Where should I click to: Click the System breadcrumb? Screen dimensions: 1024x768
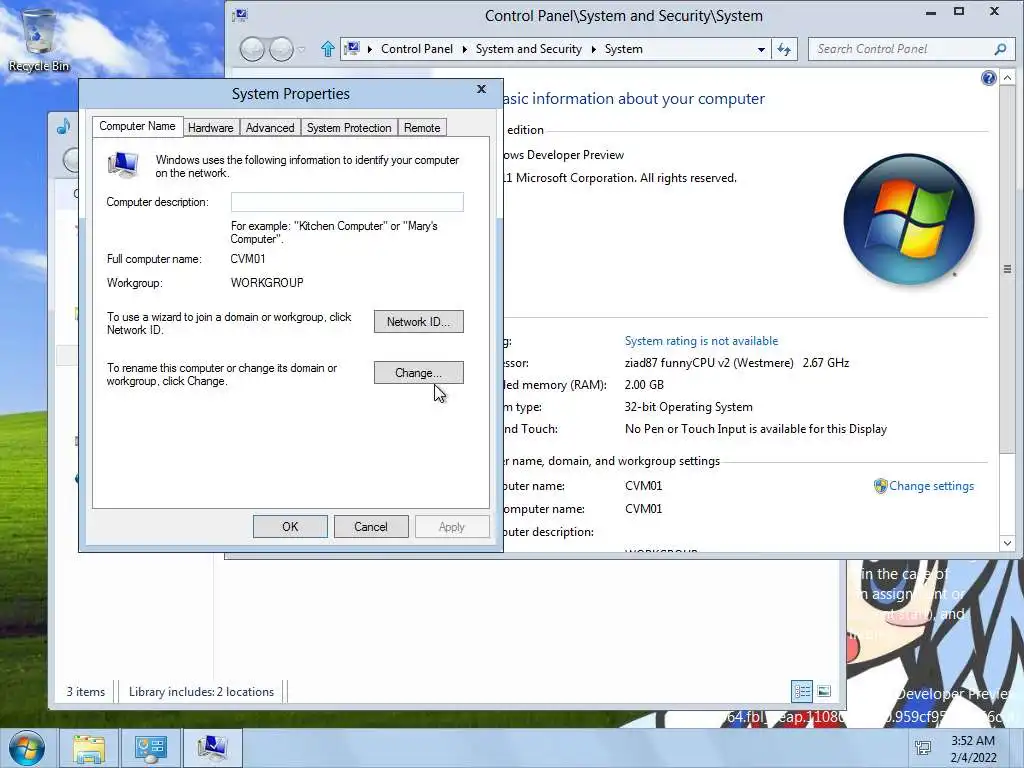pos(624,49)
